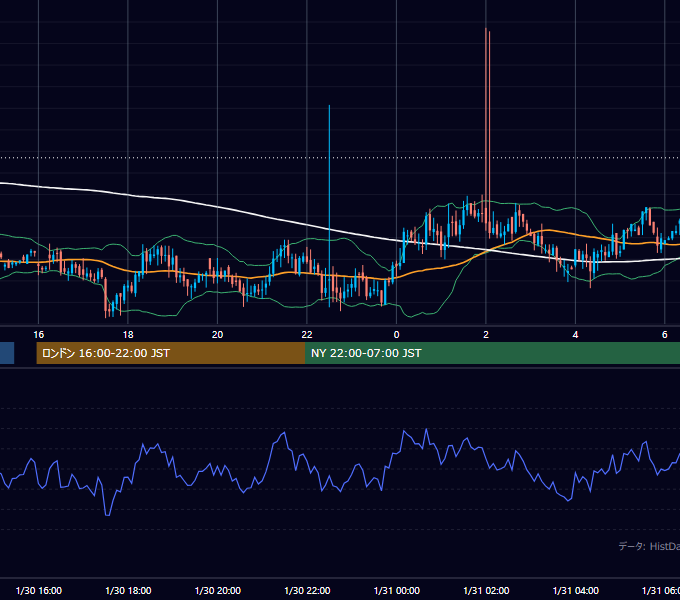Click hour label 2 on chart axis
Screen dimensions: 680x600
pyautogui.click(x=486, y=335)
